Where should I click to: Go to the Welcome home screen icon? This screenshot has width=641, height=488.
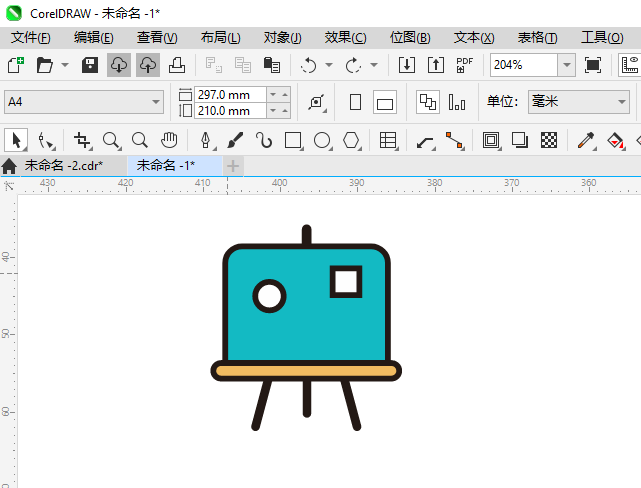point(9,166)
